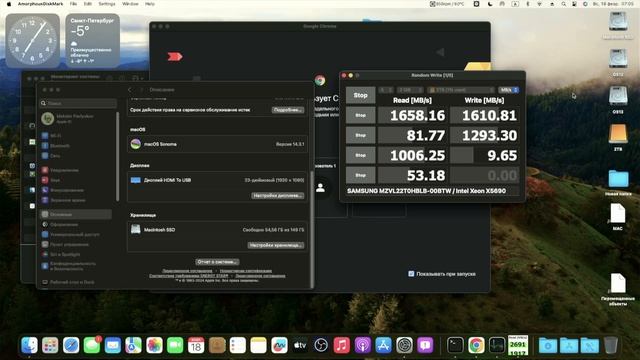Click the macOS Sonoma row
Image resolution: width=640 pixels, height=360 pixels.
pos(217,144)
